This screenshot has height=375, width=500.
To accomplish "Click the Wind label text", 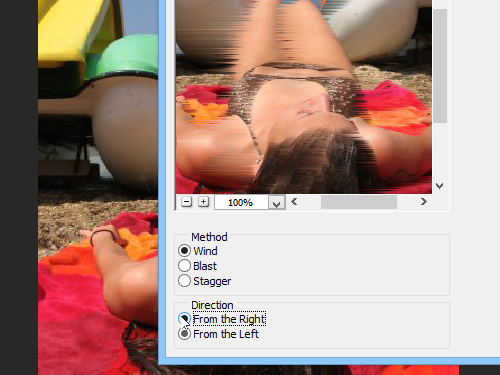I will [205, 251].
